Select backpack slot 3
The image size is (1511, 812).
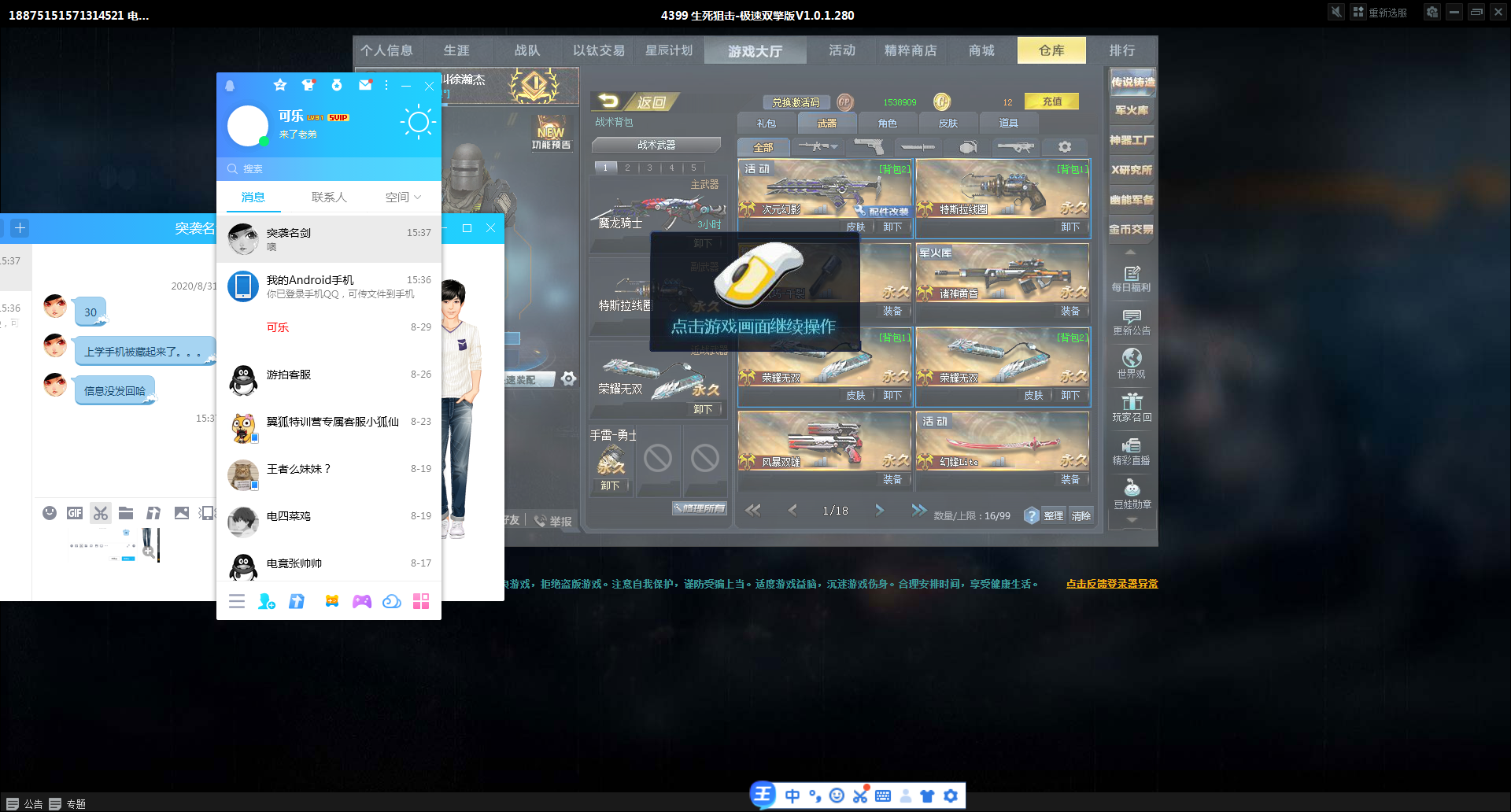(x=649, y=168)
